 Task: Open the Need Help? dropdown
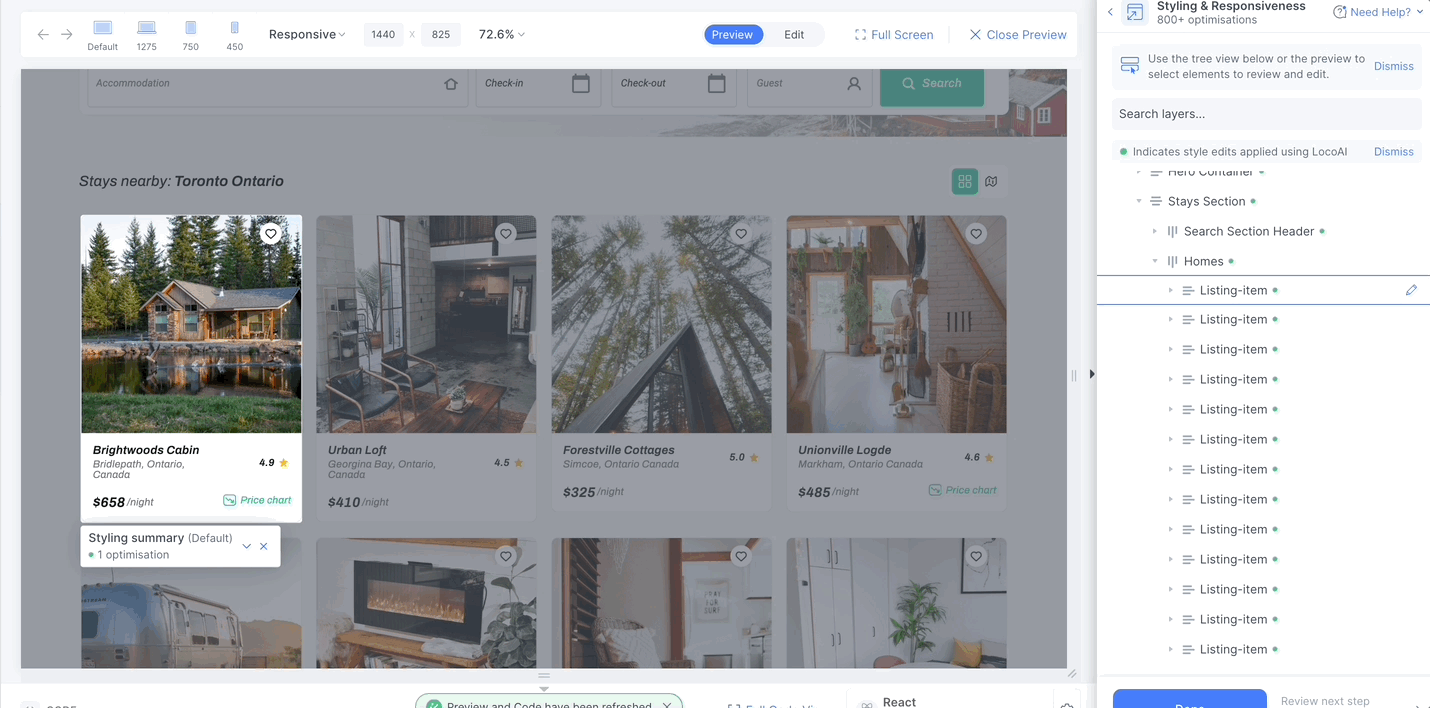click(1378, 12)
